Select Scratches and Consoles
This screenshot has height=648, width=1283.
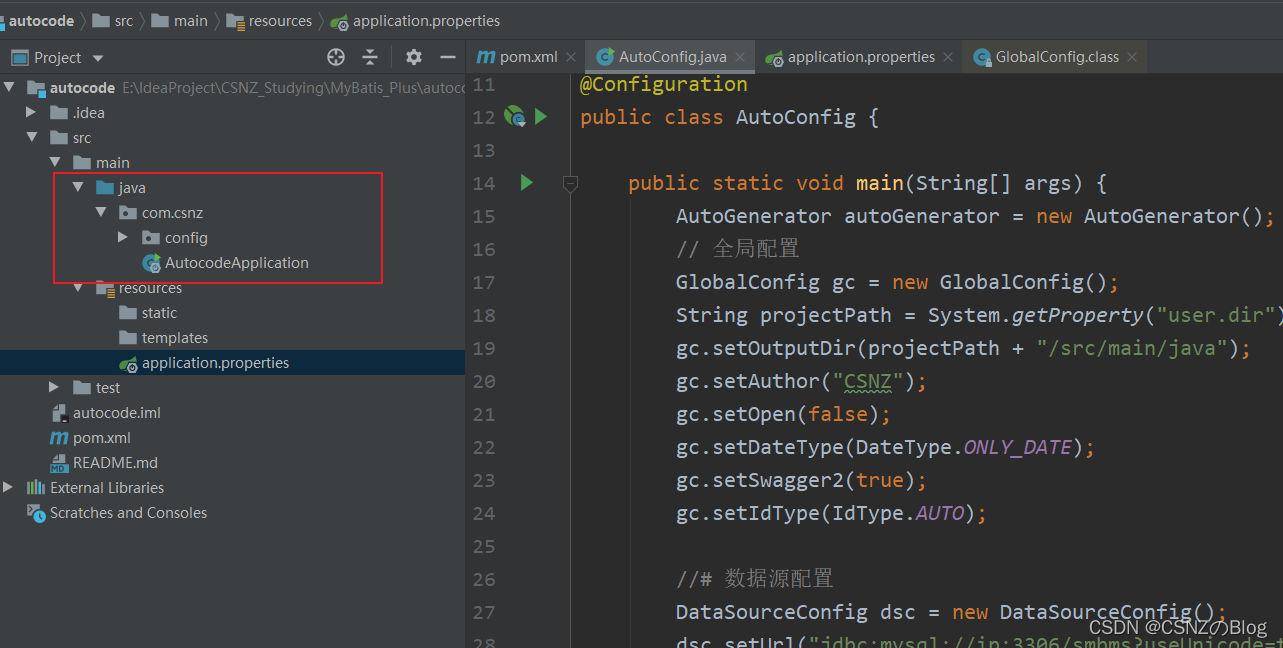[128, 513]
